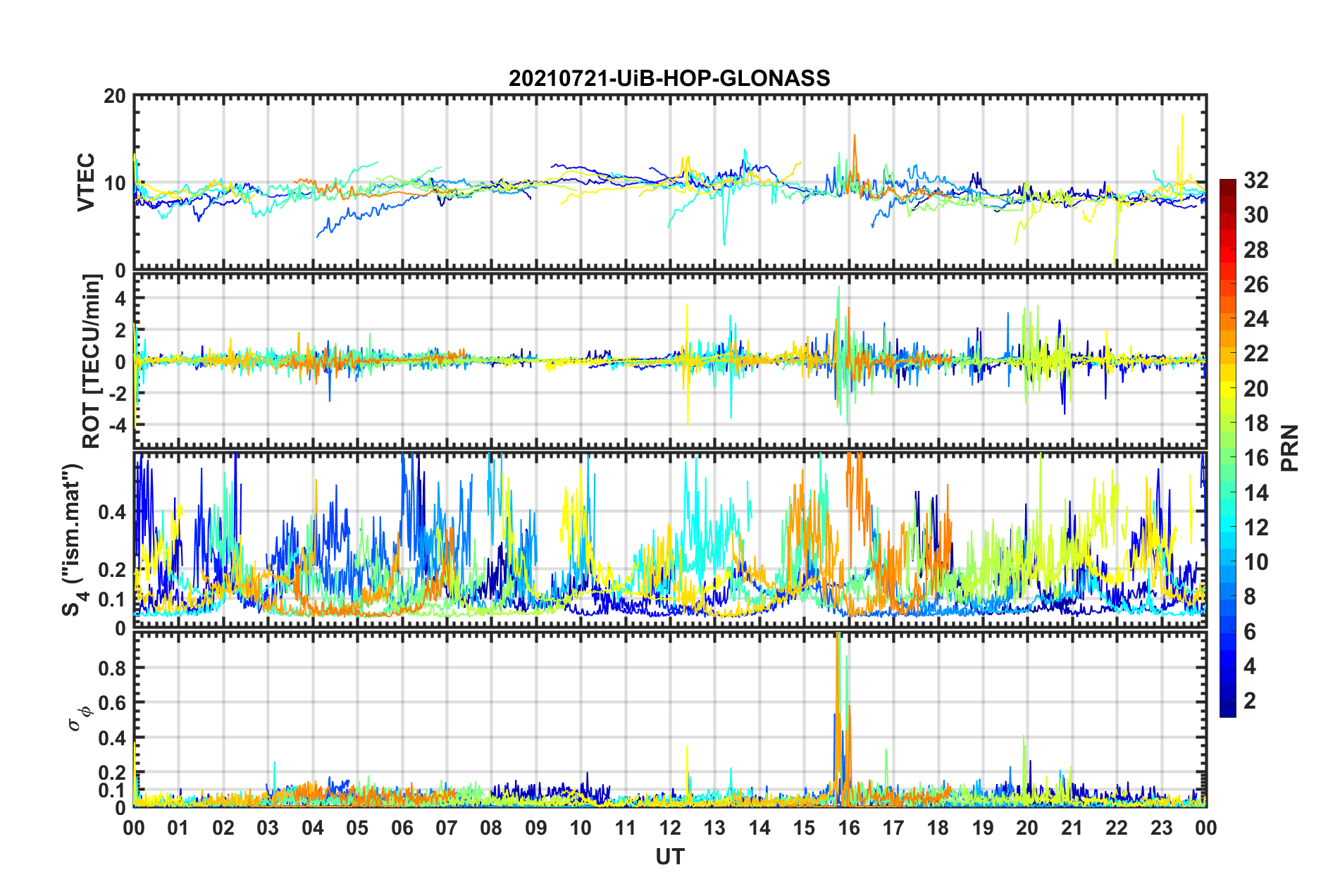Image resolution: width=1340 pixels, height=896 pixels.
Task: Click the VTEC y-axis label
Action: tap(86, 182)
